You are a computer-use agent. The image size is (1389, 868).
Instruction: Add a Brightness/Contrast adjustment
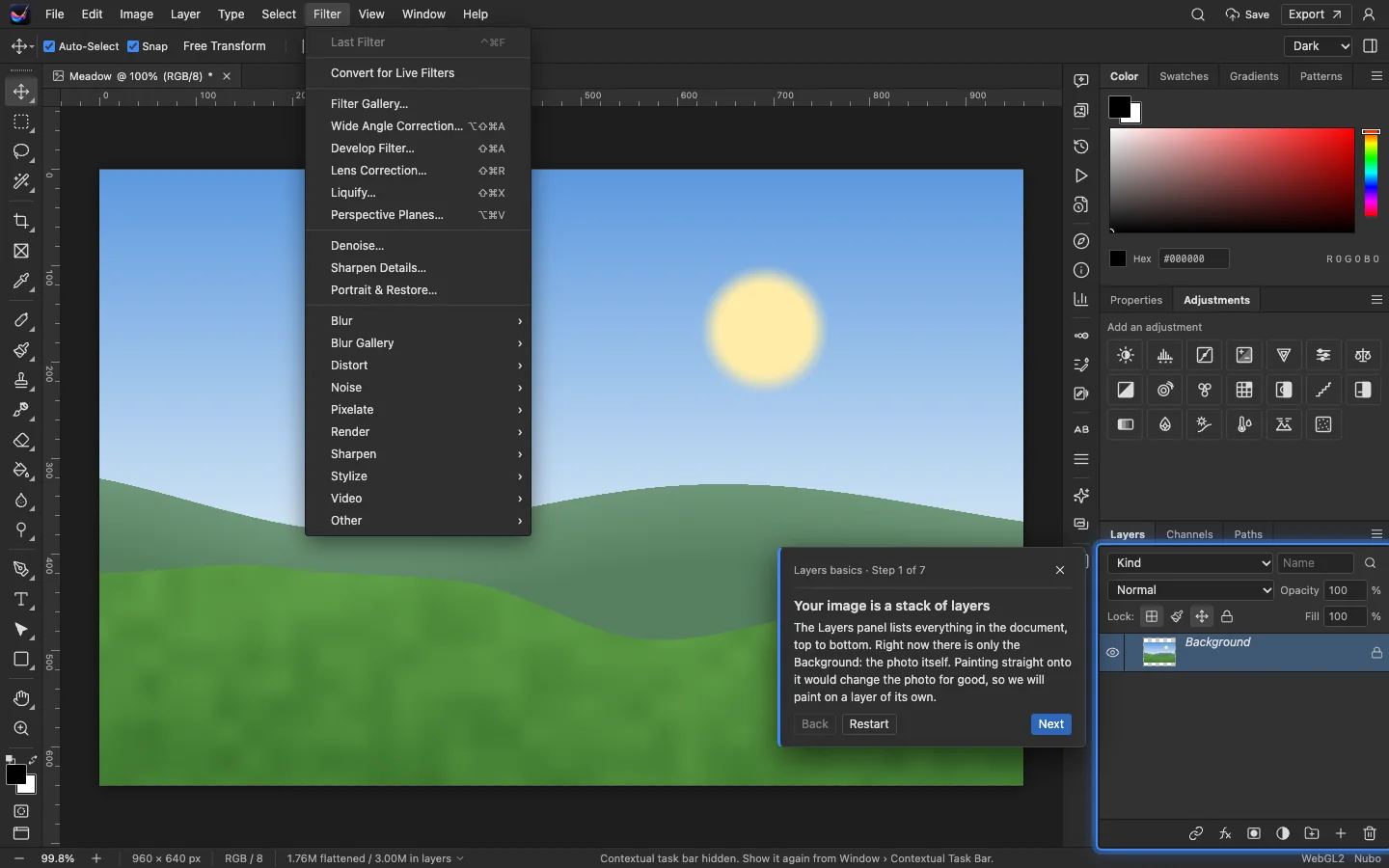click(1126, 355)
